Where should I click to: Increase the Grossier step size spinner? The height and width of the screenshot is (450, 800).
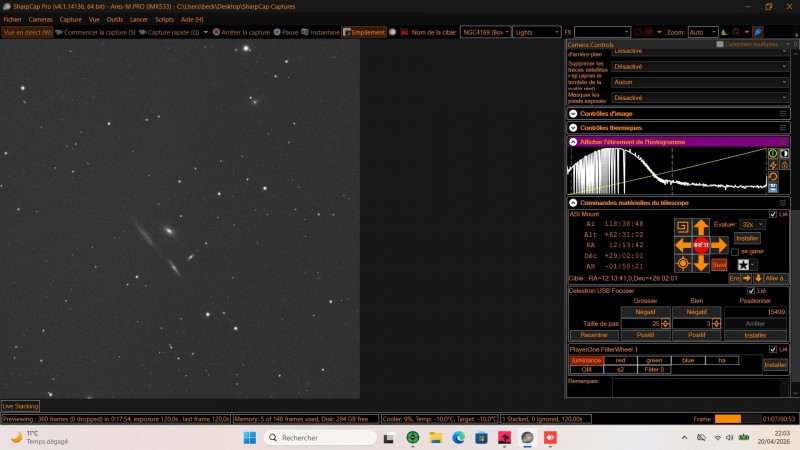click(x=665, y=321)
